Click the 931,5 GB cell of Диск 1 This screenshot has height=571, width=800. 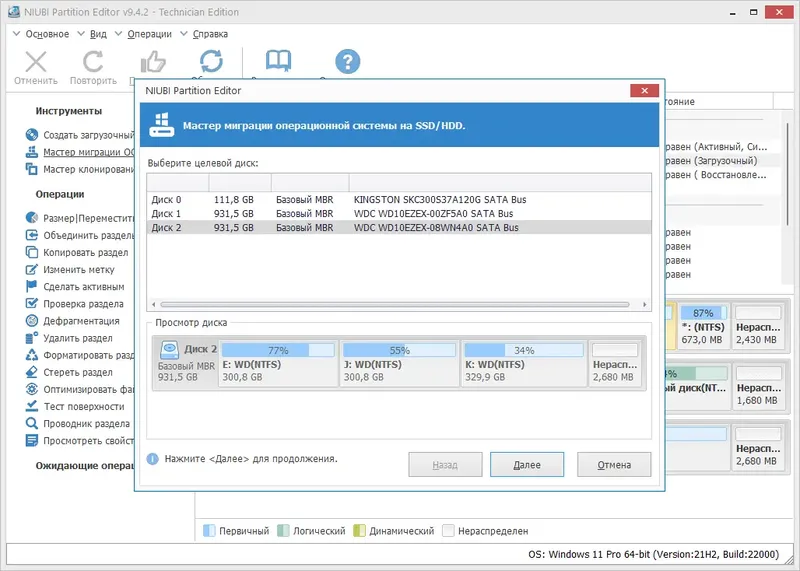[x=234, y=213]
